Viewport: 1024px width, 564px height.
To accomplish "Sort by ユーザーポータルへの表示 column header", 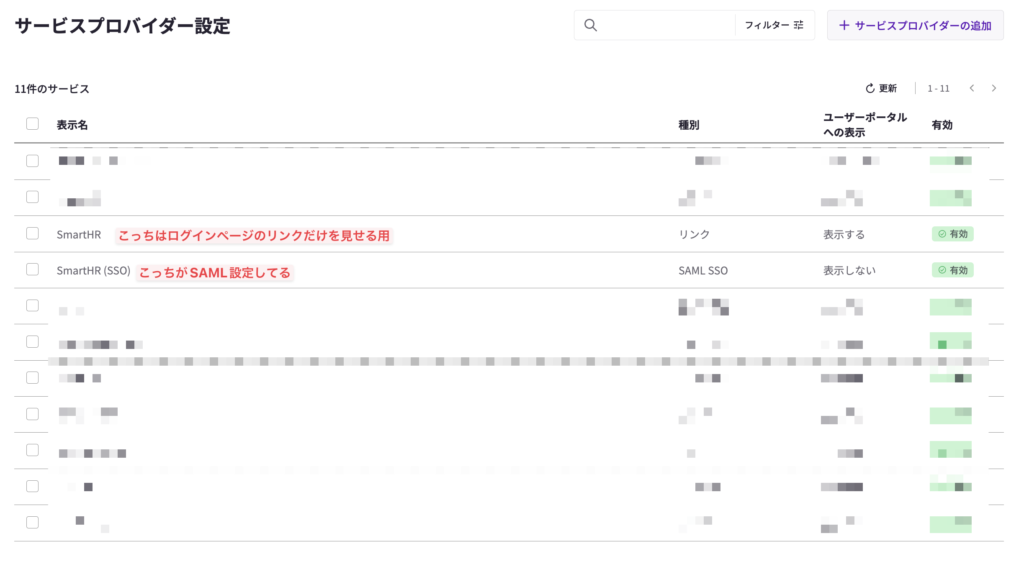I will click(x=858, y=125).
